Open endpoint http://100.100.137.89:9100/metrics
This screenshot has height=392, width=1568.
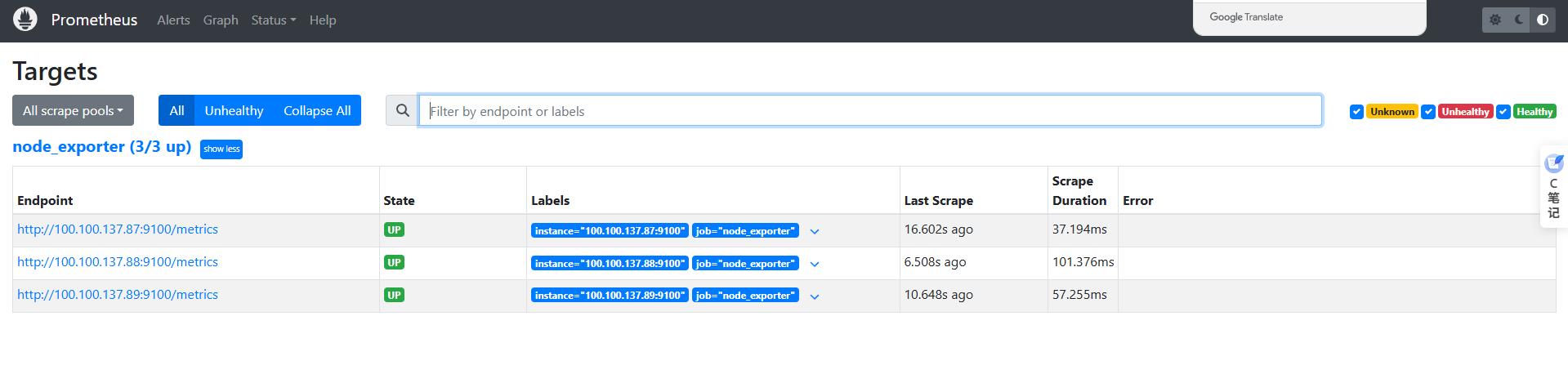click(118, 295)
